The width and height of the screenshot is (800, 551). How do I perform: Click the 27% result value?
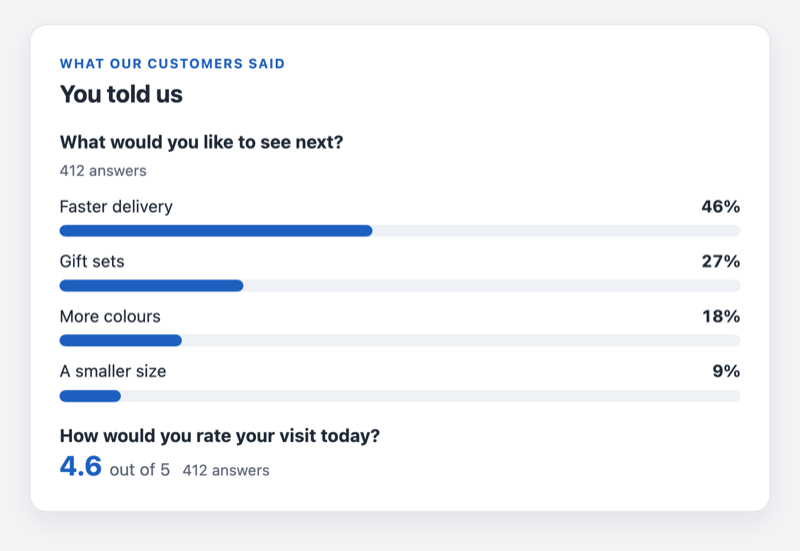click(721, 261)
